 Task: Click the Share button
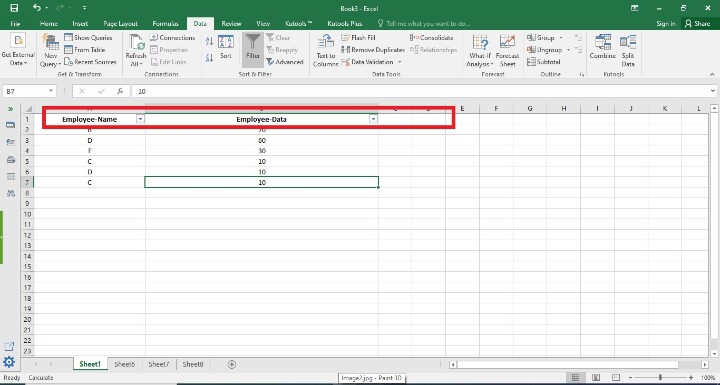[x=697, y=23]
